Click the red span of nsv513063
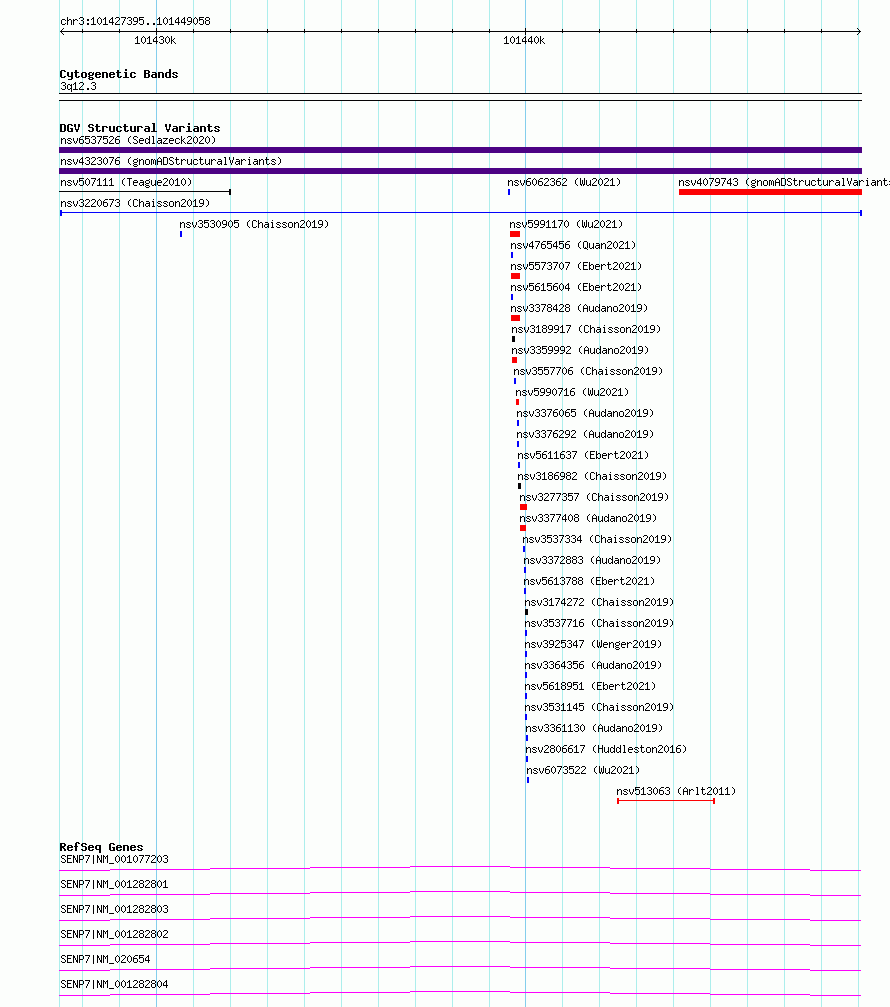Screen dimensions: 890x1007 pos(666,801)
